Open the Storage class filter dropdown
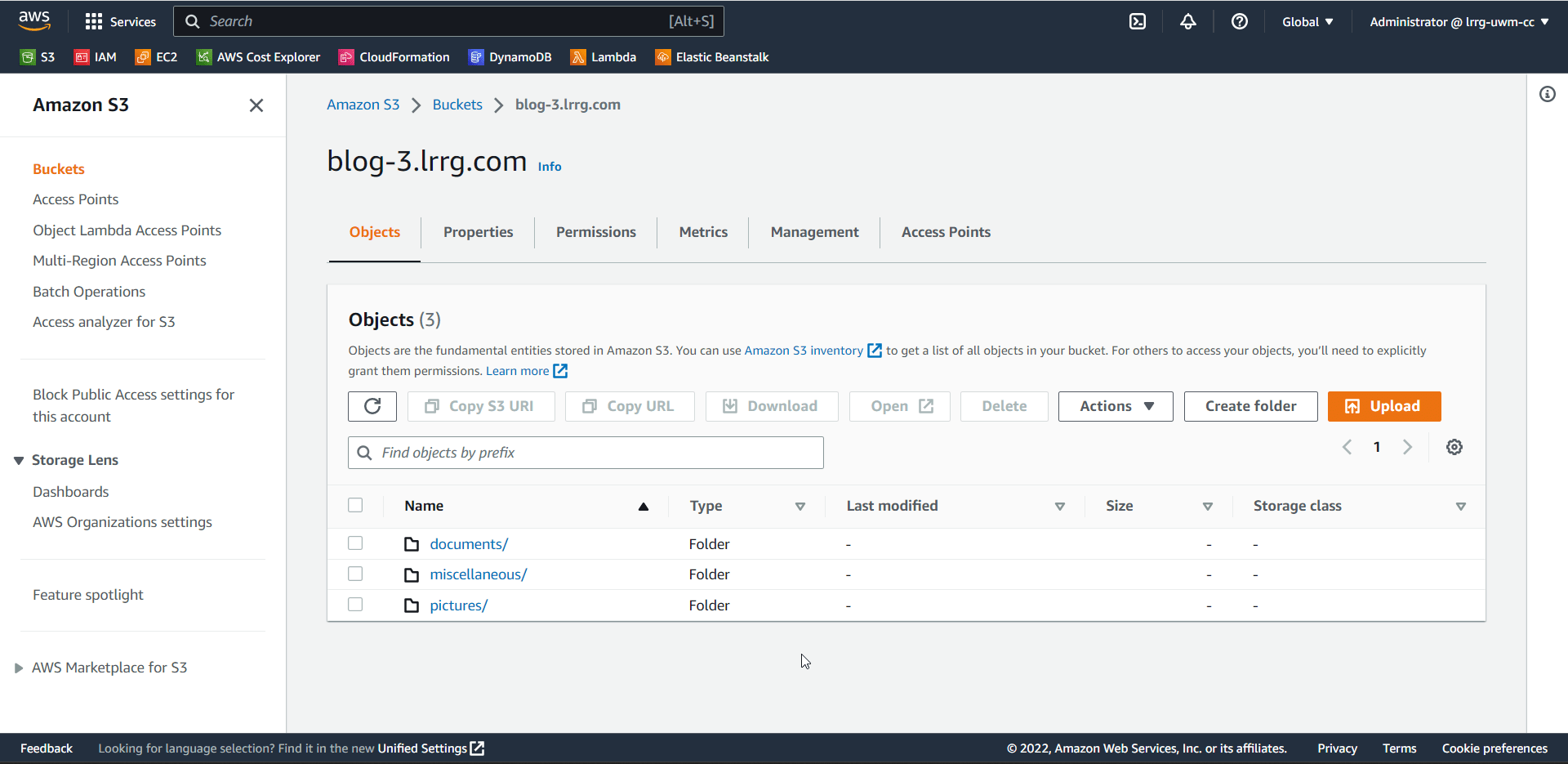Viewport: 1568px width, 764px height. coord(1462,506)
